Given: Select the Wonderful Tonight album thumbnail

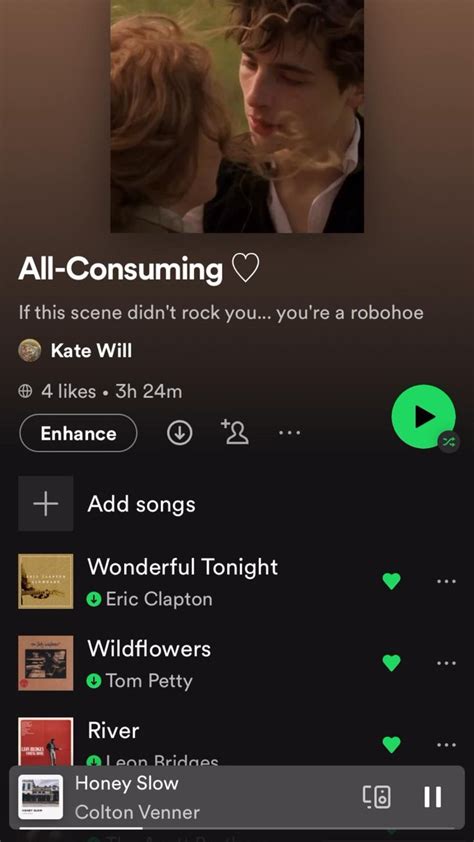Looking at the screenshot, I should tap(46, 582).
